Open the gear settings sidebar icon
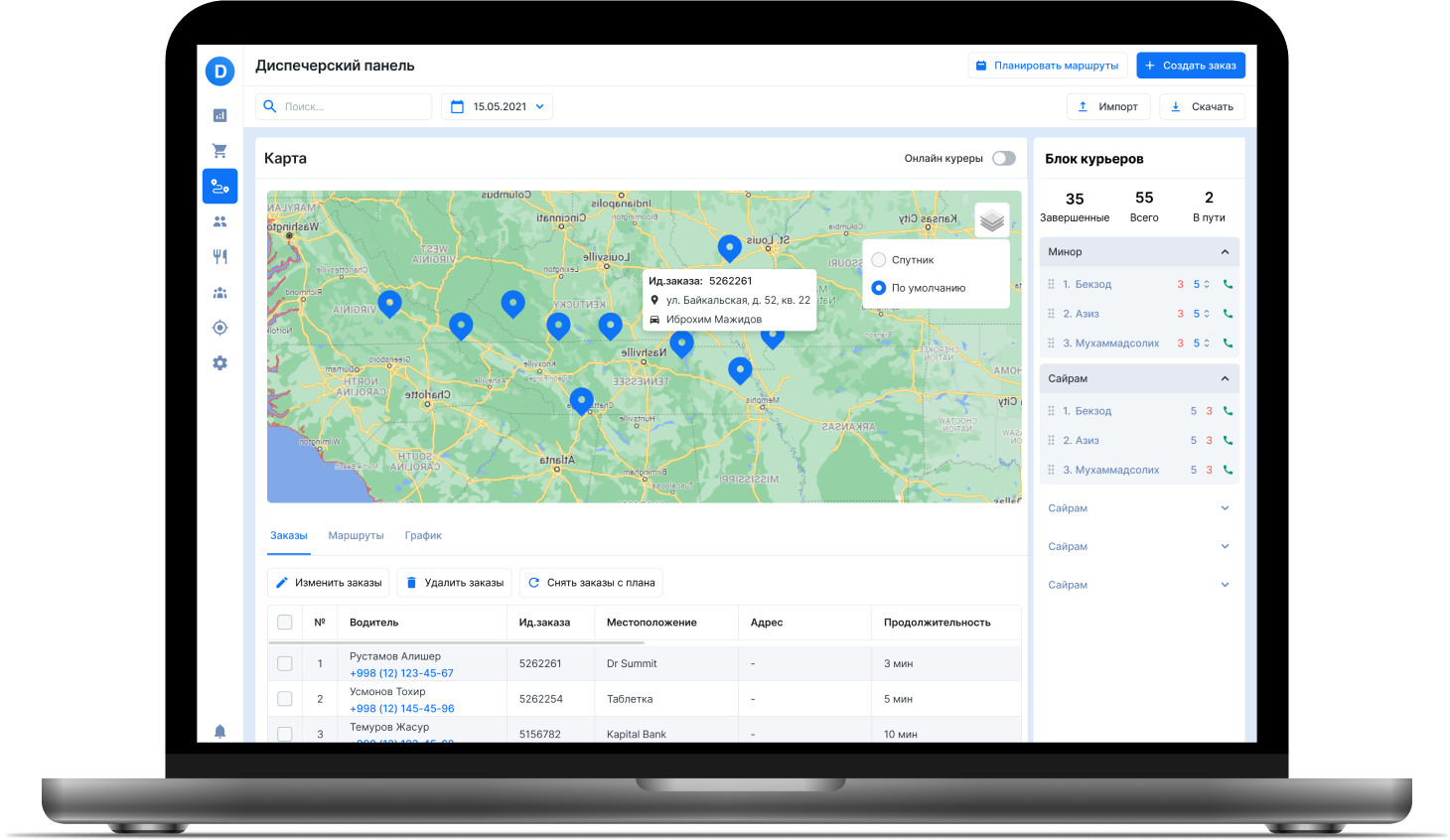Viewport: 1450px width, 840px height. [219, 363]
